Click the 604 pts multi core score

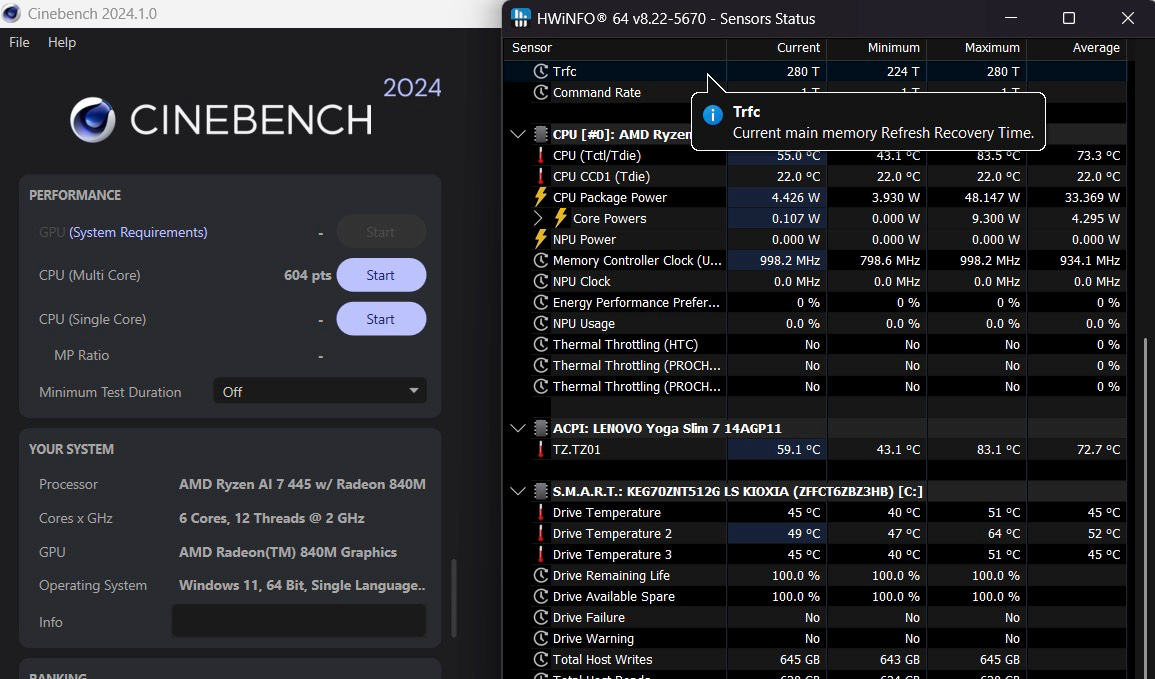point(308,275)
